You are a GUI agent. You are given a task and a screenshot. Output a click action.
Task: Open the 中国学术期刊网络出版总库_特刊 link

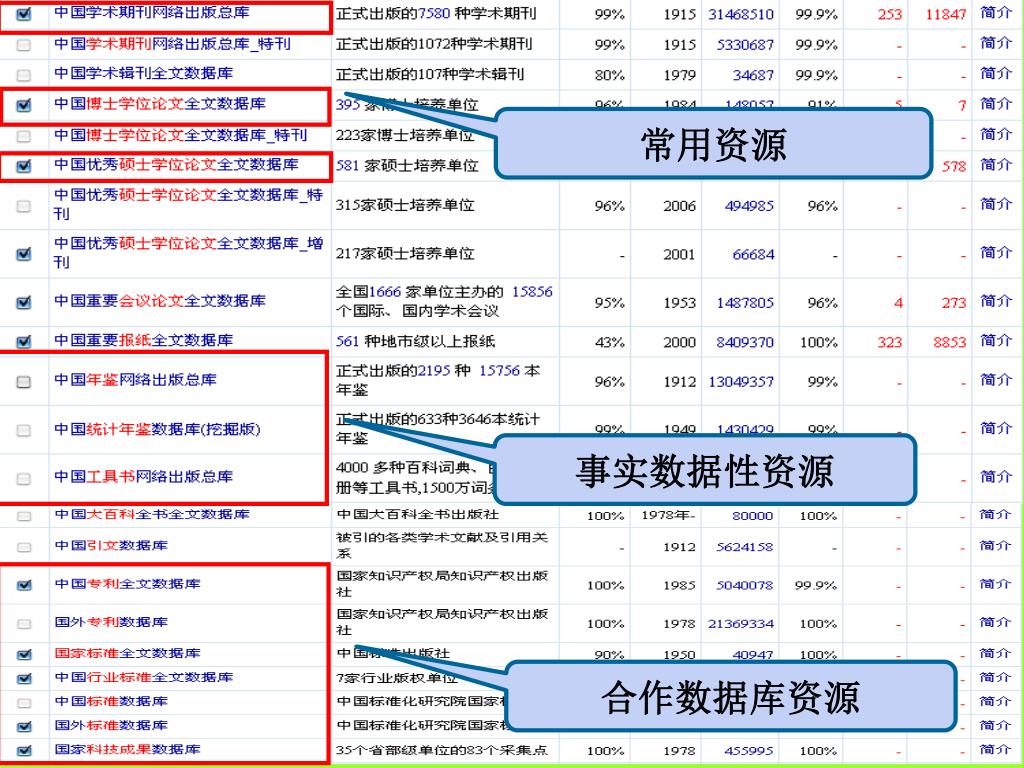pos(172,44)
